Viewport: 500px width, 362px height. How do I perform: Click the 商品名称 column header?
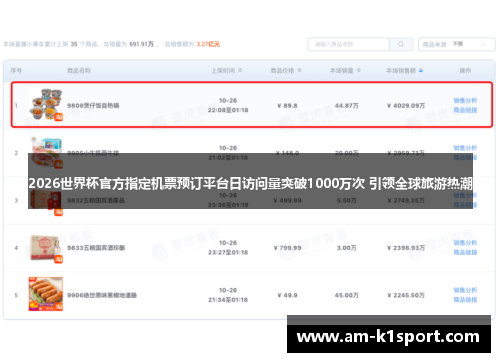79,70
